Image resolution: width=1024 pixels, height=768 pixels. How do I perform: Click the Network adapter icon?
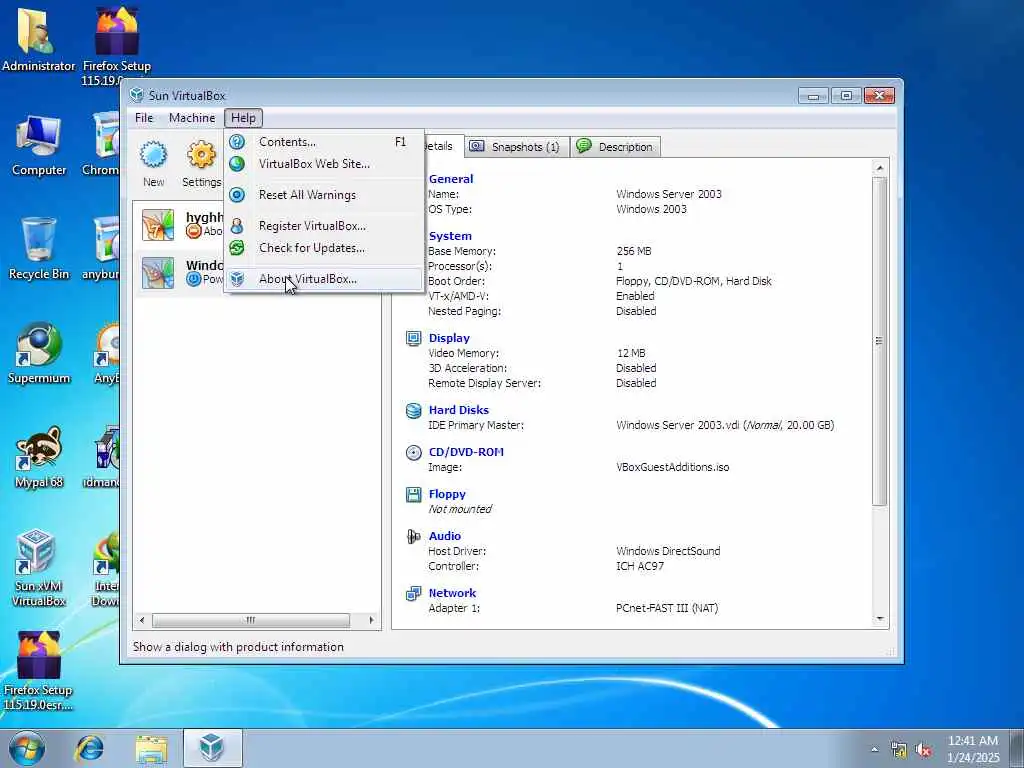tap(413, 594)
